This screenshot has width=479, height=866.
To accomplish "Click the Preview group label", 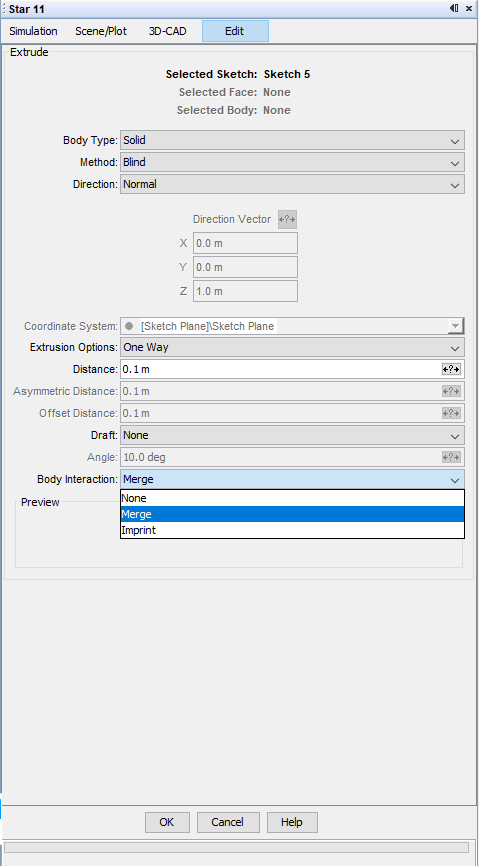I will (x=40, y=502).
